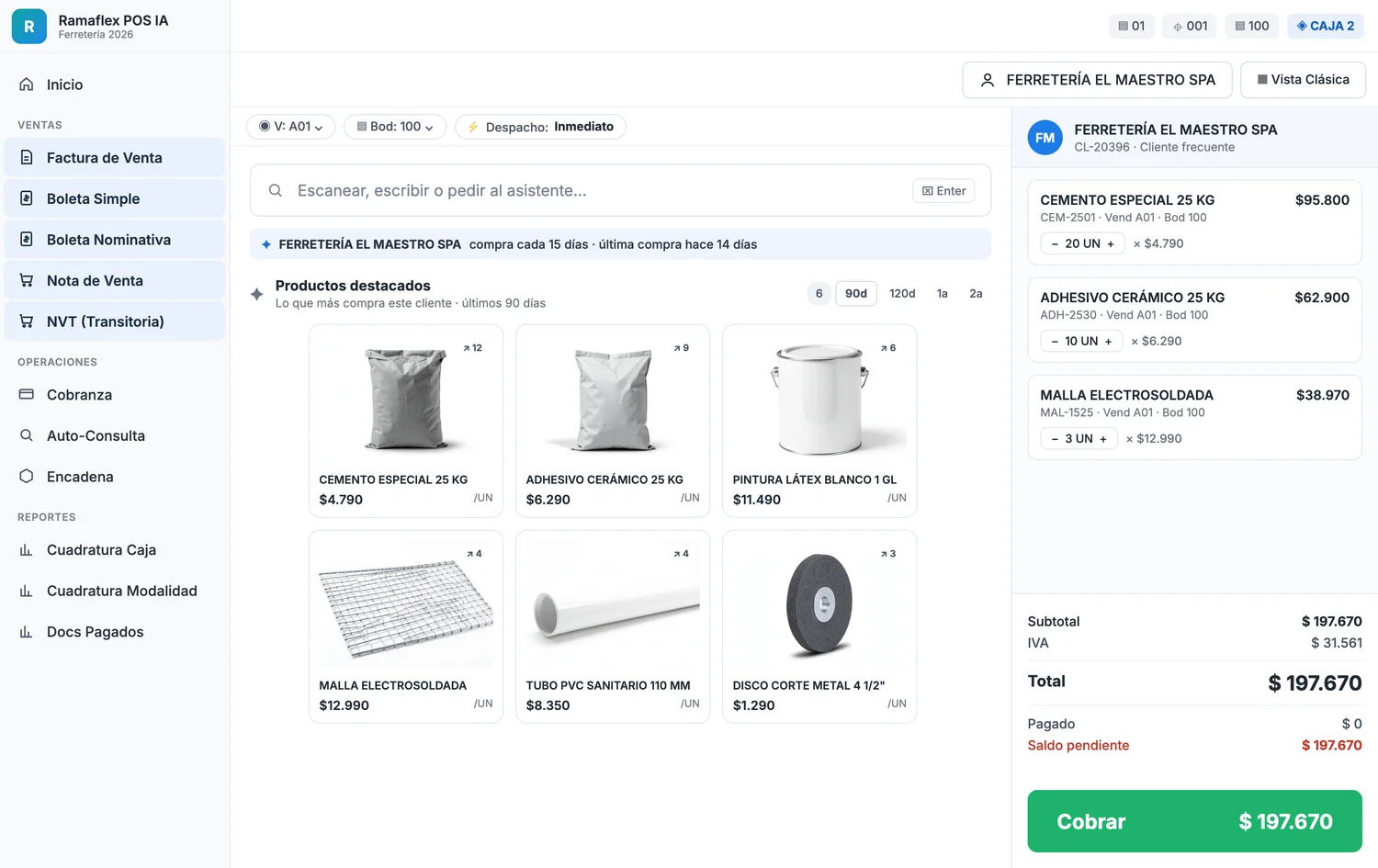Click the Boleta Nominativa receipt icon
The image size is (1378, 868).
click(27, 240)
